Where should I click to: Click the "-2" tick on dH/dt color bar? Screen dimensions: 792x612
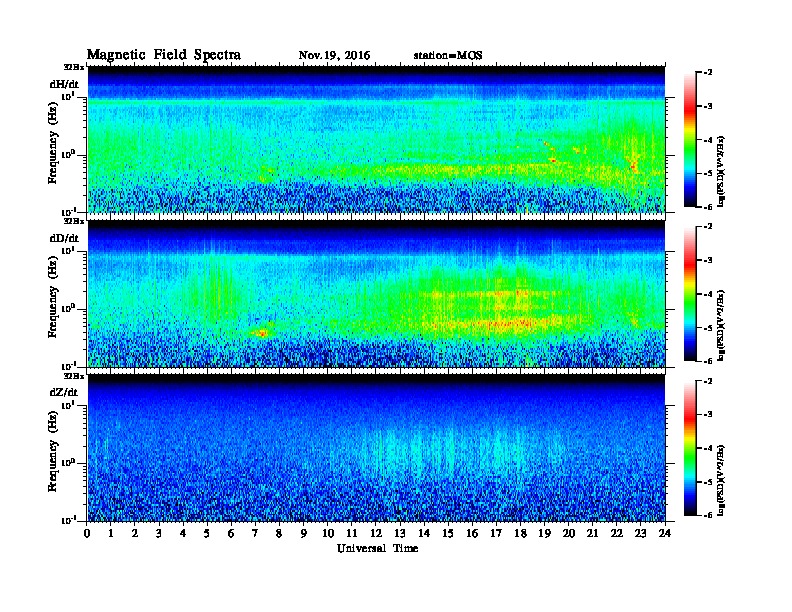point(708,73)
